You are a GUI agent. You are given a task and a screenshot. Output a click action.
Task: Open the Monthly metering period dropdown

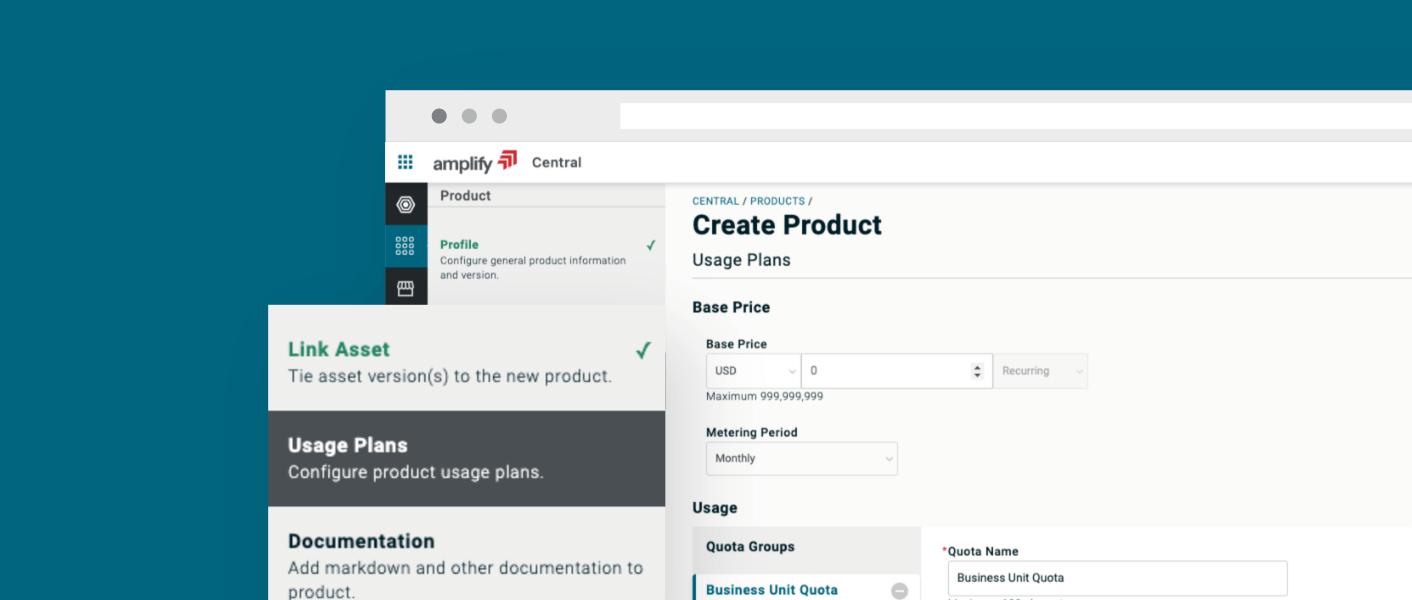[801, 459]
